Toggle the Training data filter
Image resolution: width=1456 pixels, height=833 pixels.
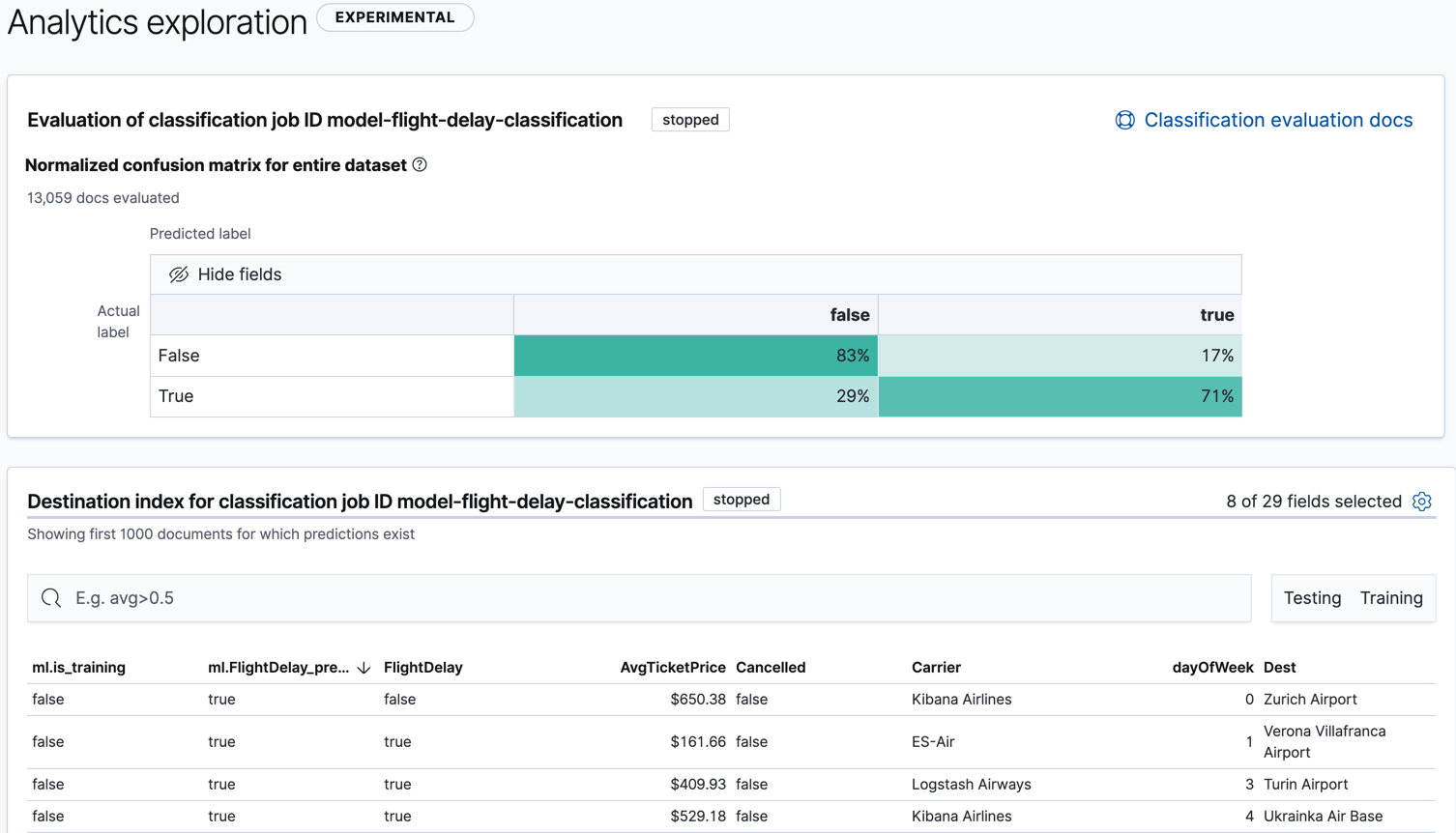pos(1390,597)
